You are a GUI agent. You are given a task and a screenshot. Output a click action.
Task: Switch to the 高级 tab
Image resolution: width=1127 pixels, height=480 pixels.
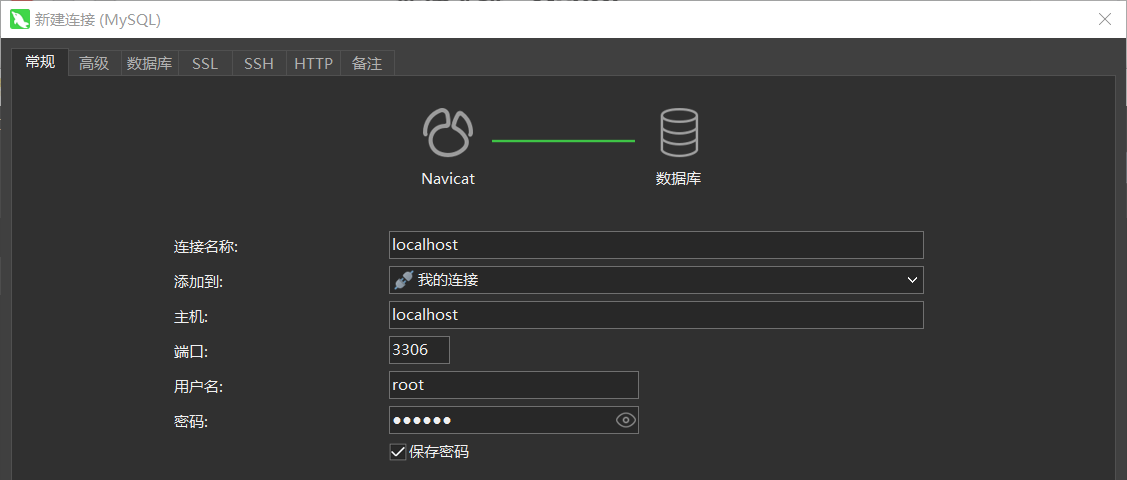pyautogui.click(x=94, y=63)
